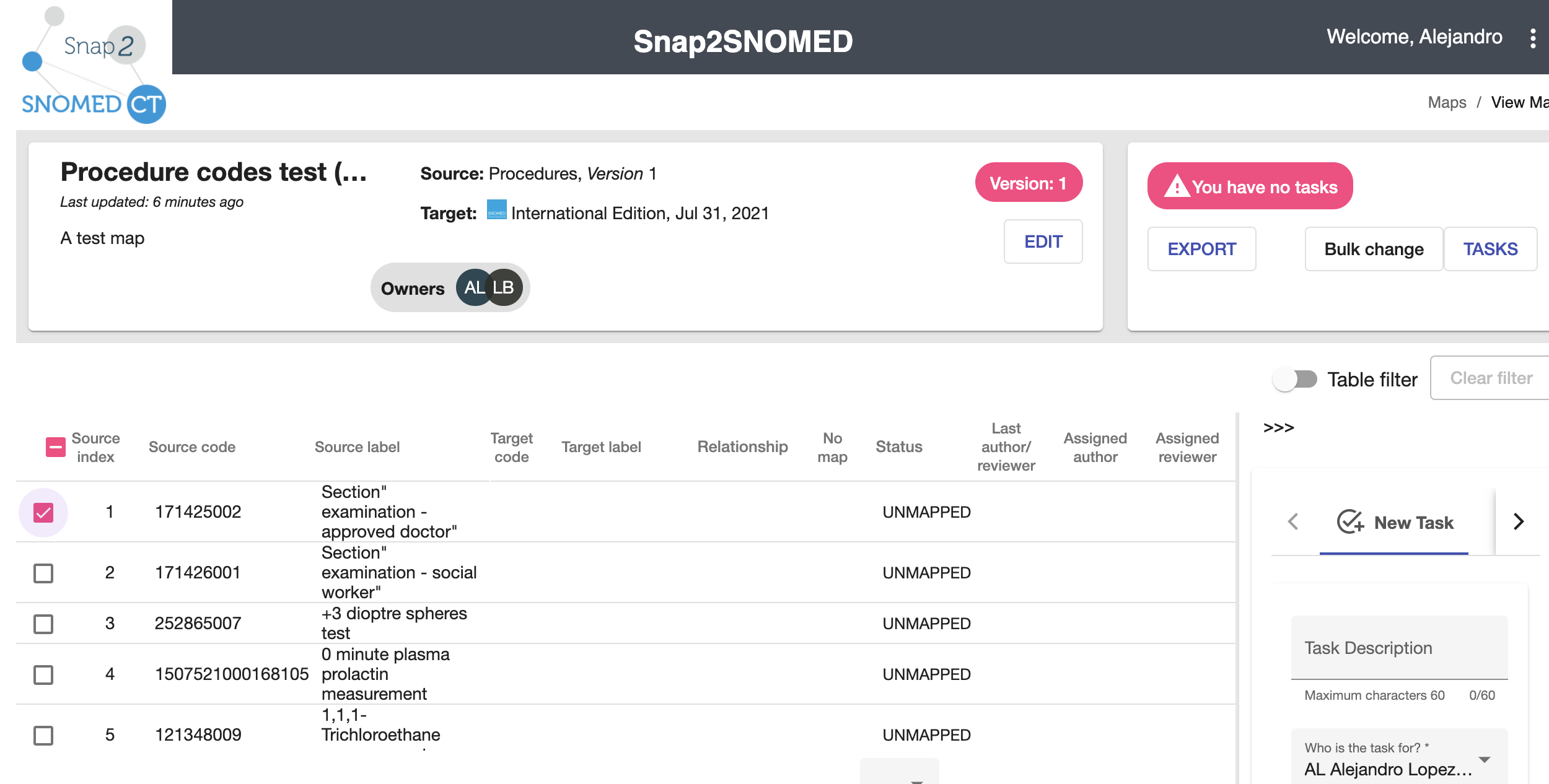
Task: Go to the previous tab with left chevron
Action: click(x=1293, y=521)
